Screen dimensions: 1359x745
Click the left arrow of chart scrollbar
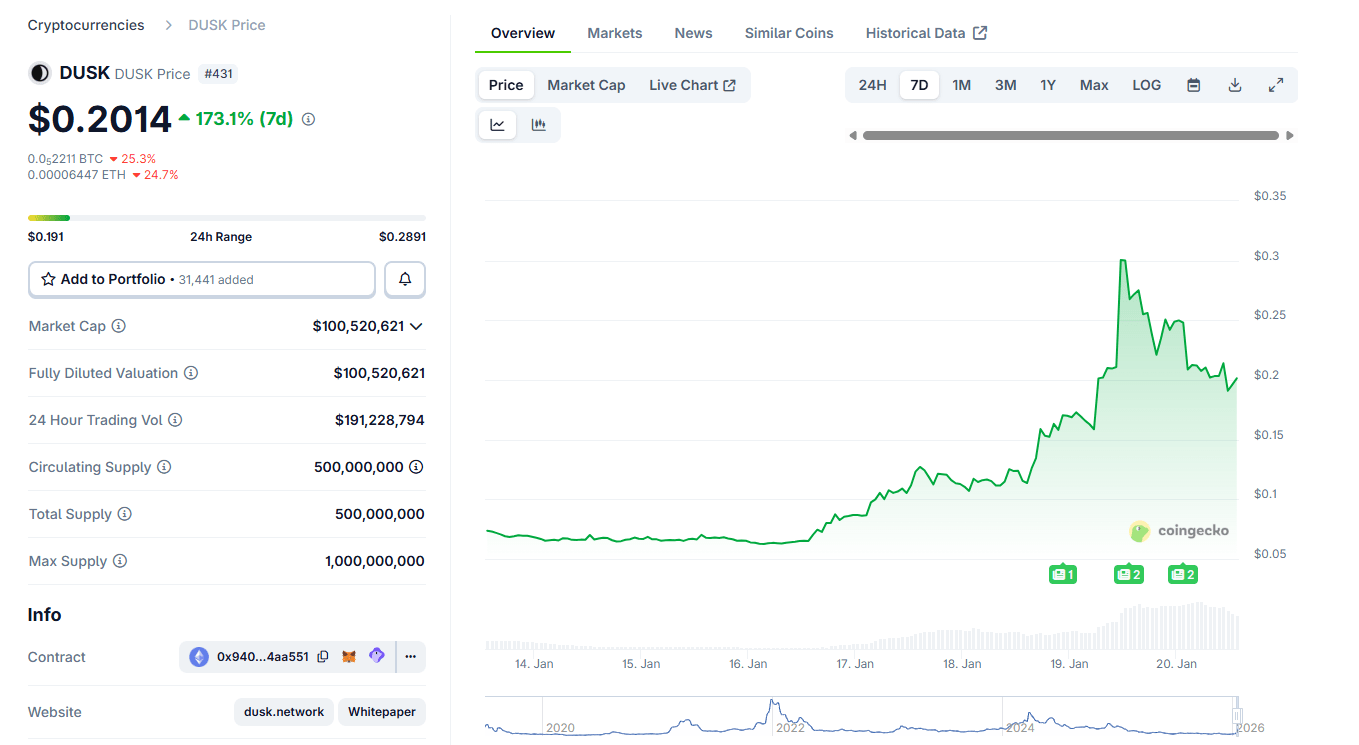(x=853, y=136)
